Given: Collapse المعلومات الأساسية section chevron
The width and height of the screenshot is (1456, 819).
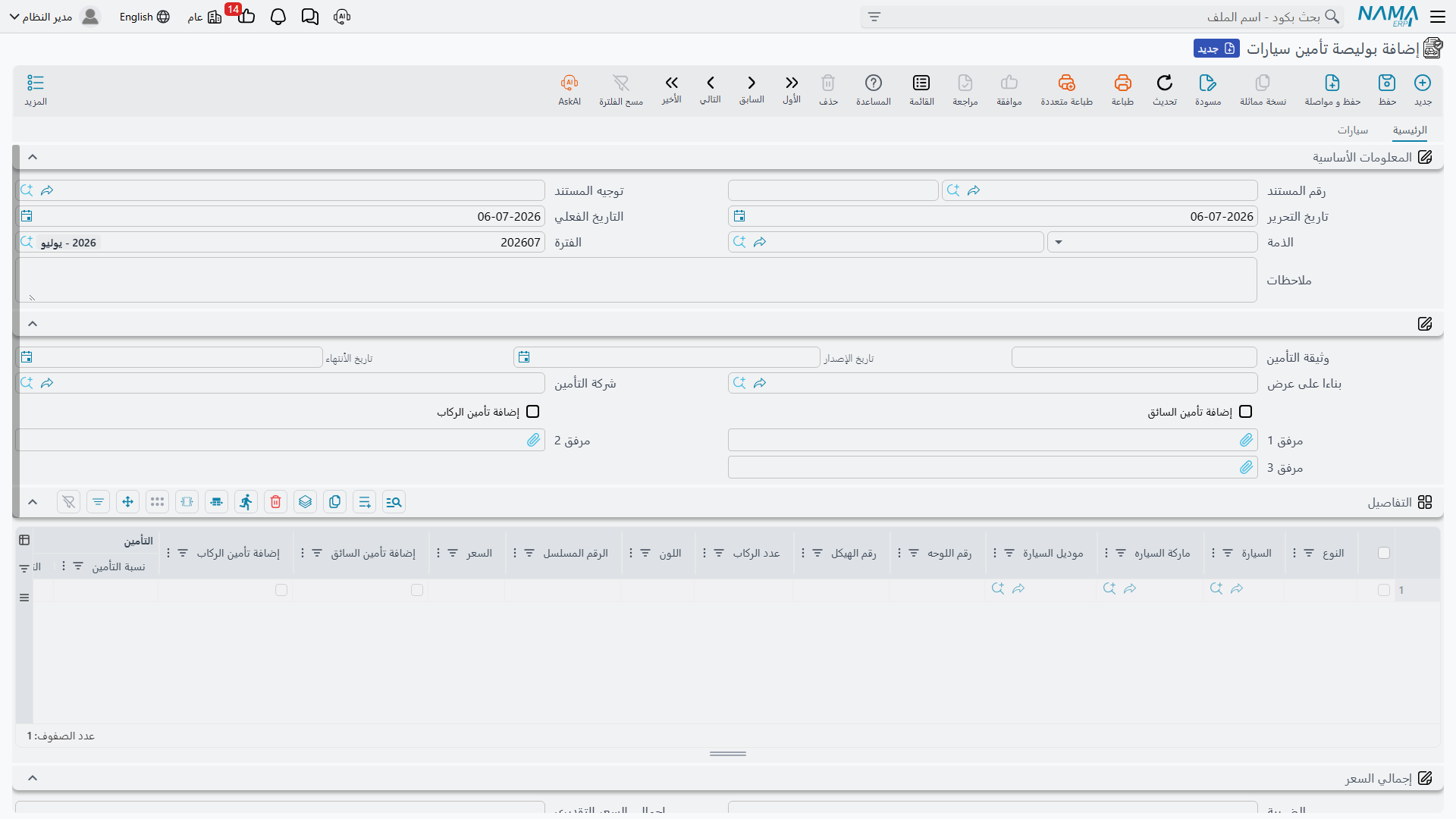Looking at the screenshot, I should 33,157.
